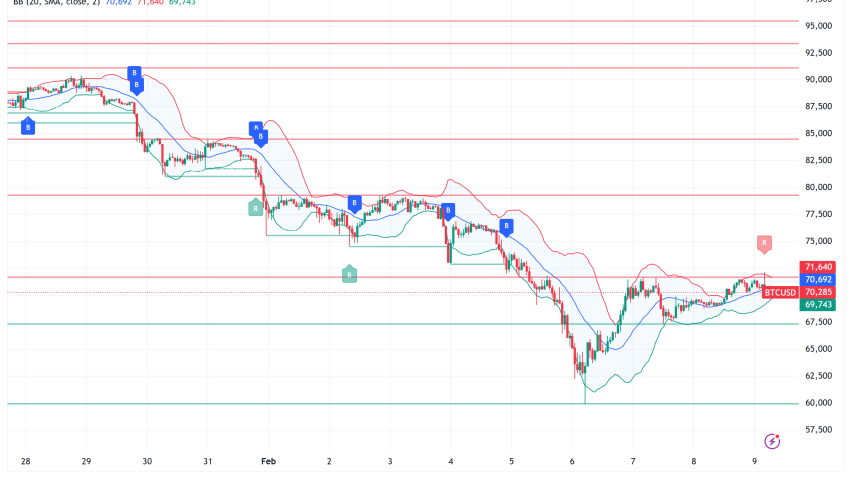Viewport: 852px width, 485px height.
Task: Click the blue B marker on date 28
Action: (28, 127)
